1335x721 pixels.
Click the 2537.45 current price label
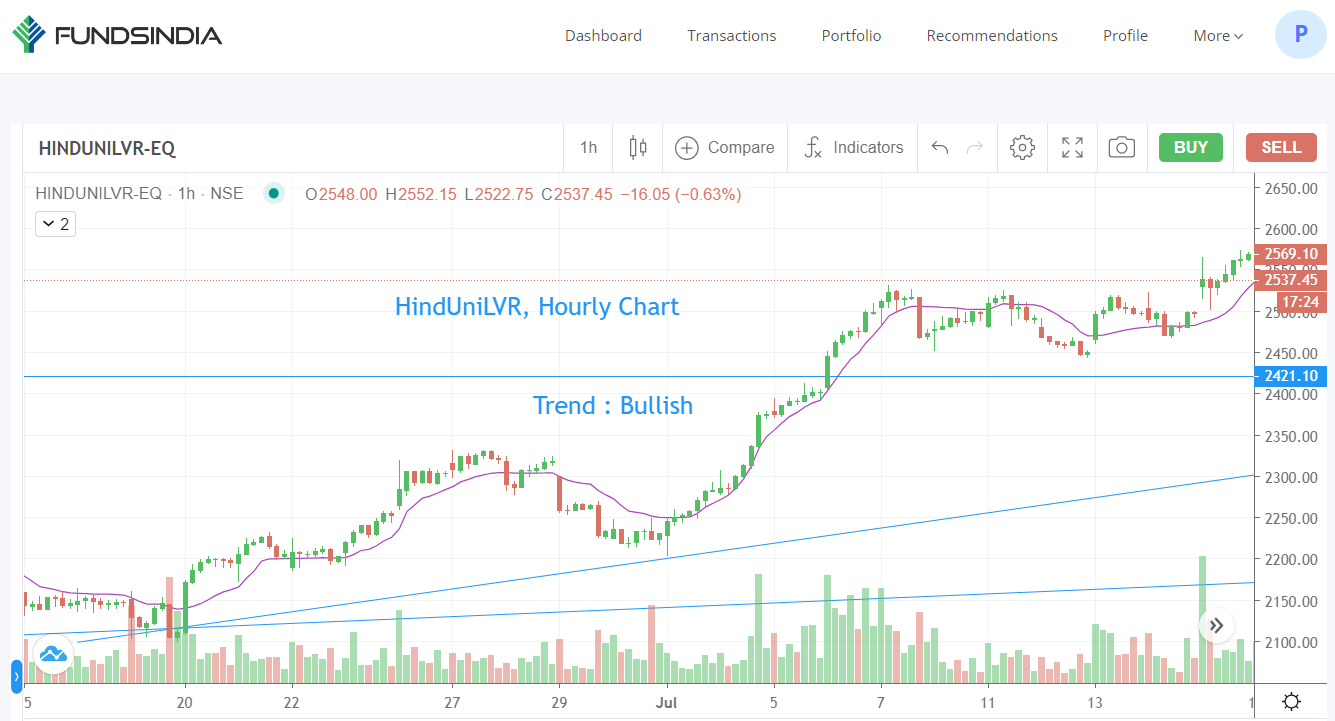pos(1290,281)
